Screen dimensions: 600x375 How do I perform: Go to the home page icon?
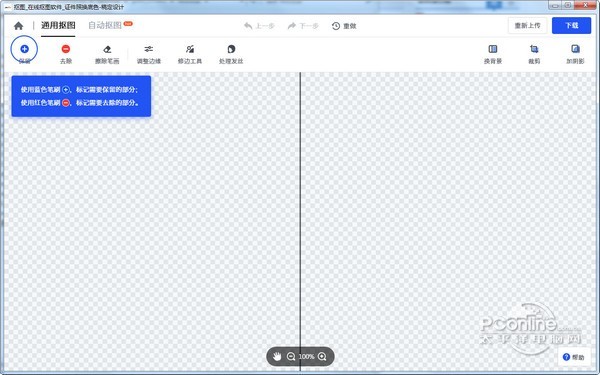click(x=18, y=26)
